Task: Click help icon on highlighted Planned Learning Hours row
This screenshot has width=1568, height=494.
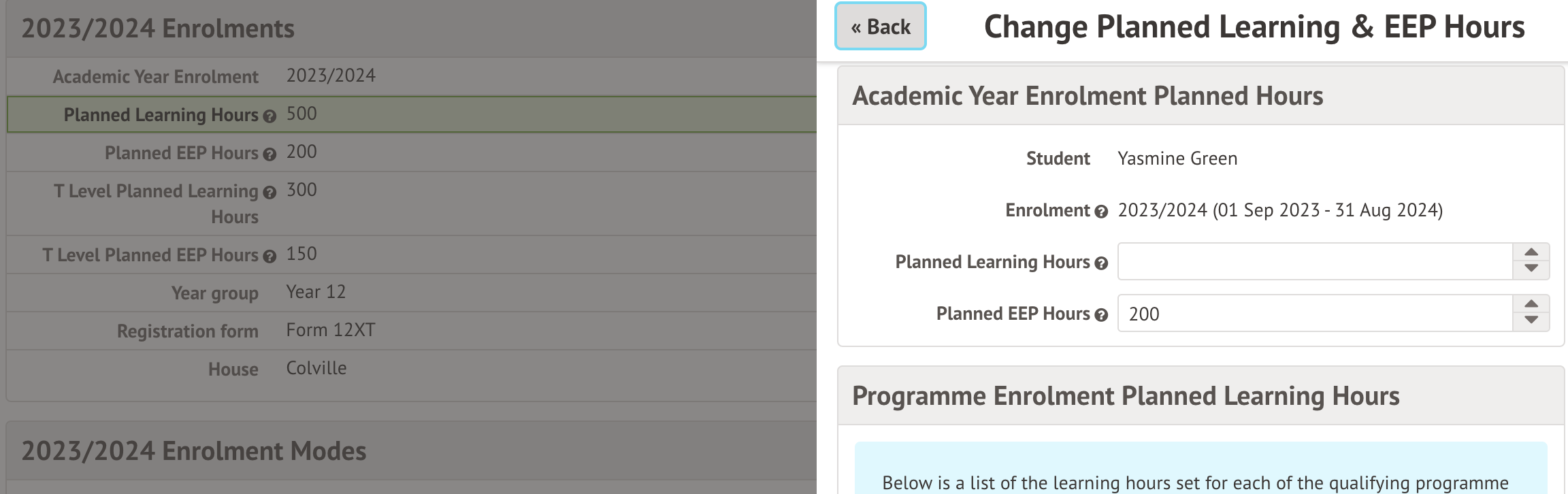Action: [269, 116]
